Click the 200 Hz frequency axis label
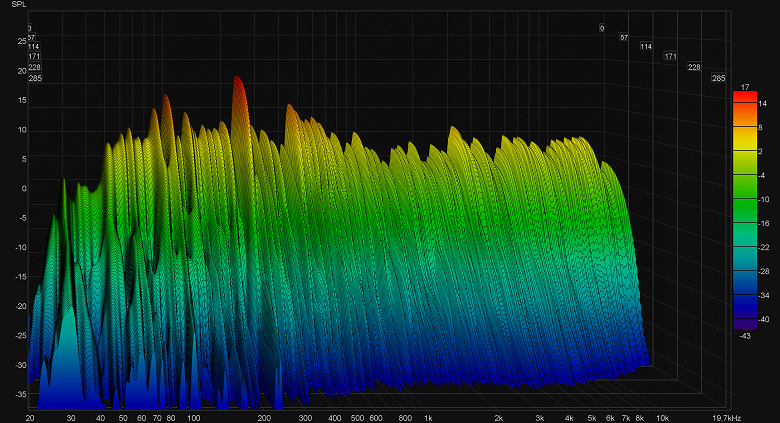This screenshot has width=780, height=423. pos(264,418)
